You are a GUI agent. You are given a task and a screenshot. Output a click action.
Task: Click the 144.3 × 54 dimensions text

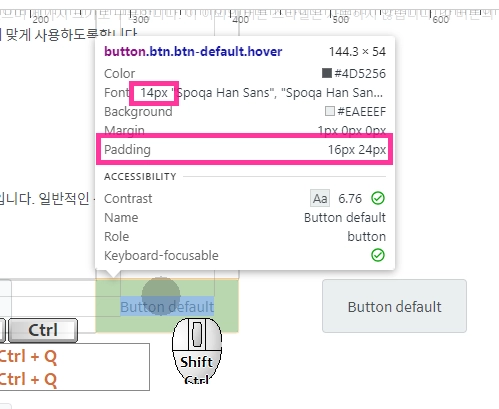point(357,52)
